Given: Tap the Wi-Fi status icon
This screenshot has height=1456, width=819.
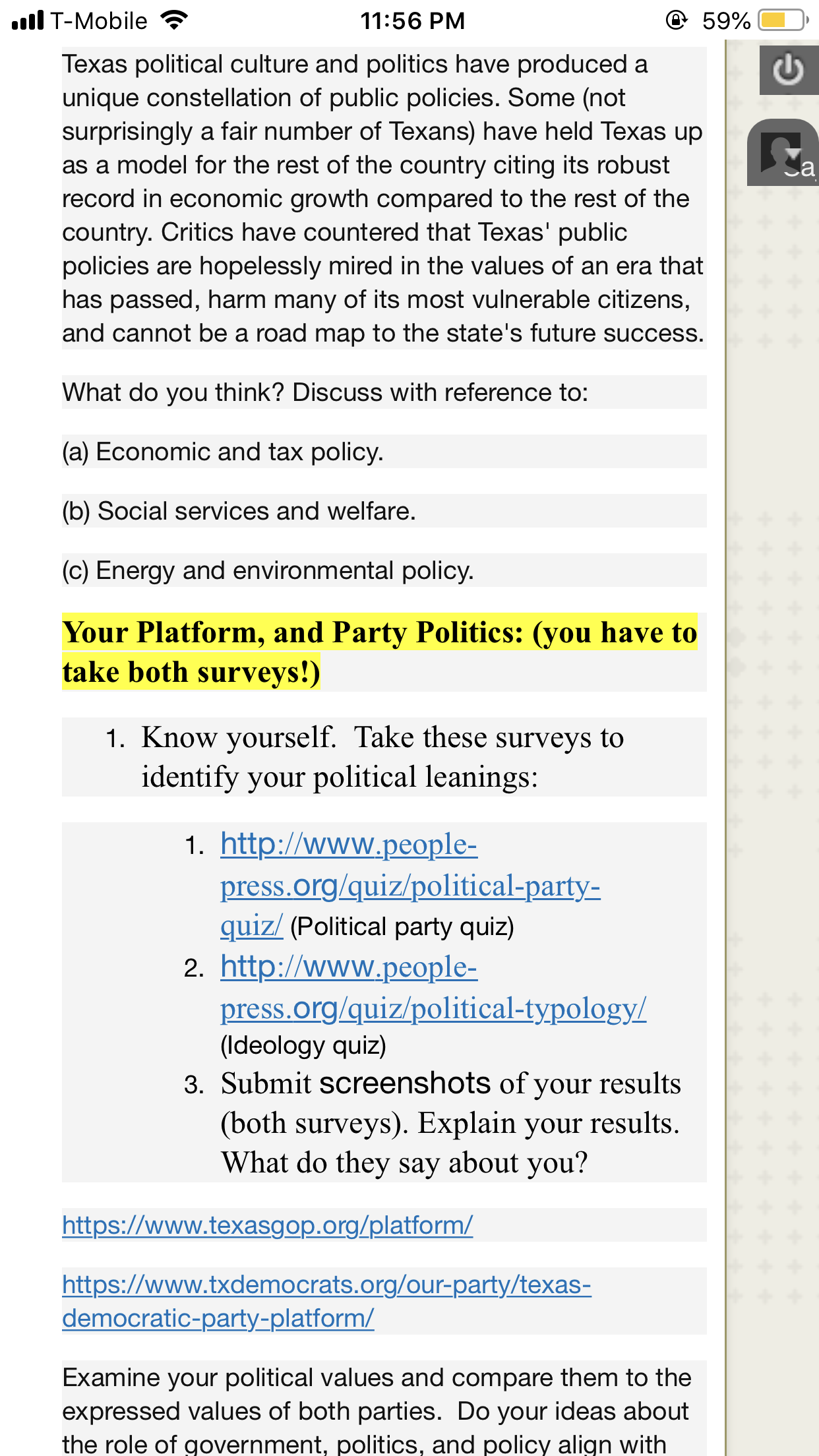Looking at the screenshot, I should point(174,20).
